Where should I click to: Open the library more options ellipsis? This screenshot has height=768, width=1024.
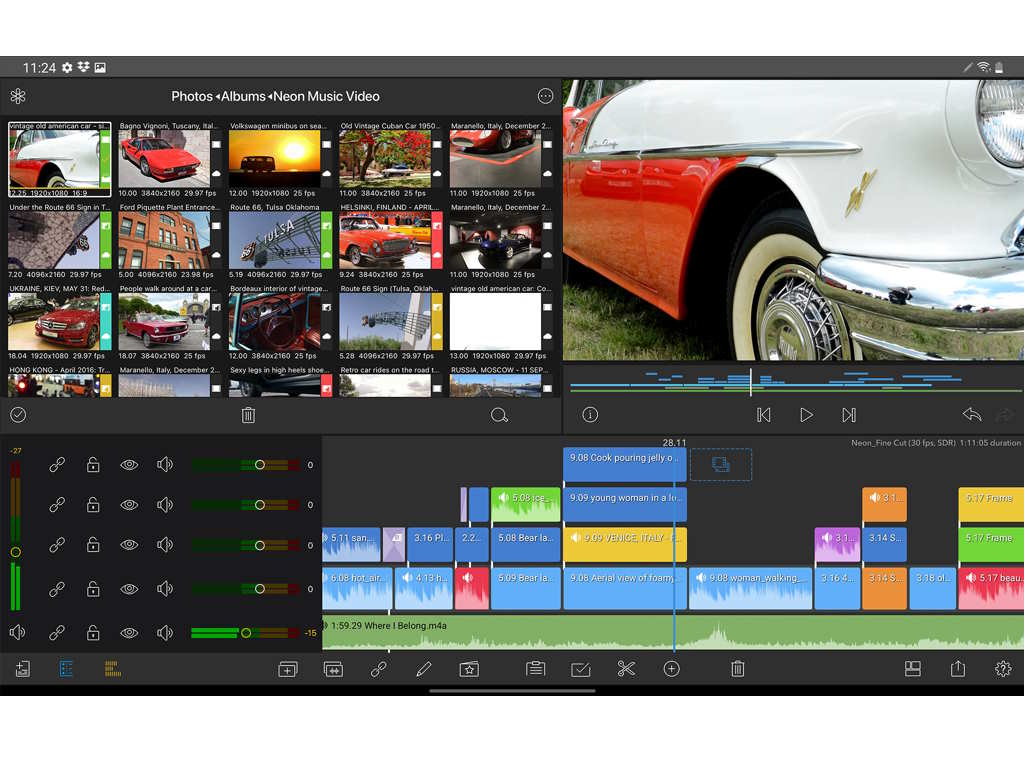(x=545, y=97)
